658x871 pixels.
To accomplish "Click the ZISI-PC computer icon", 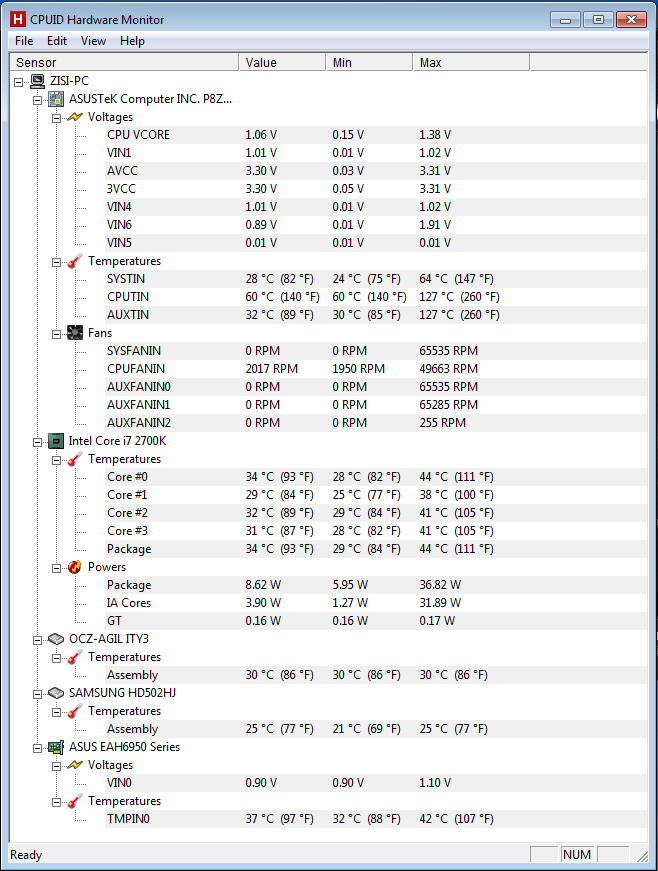I will [x=37, y=81].
